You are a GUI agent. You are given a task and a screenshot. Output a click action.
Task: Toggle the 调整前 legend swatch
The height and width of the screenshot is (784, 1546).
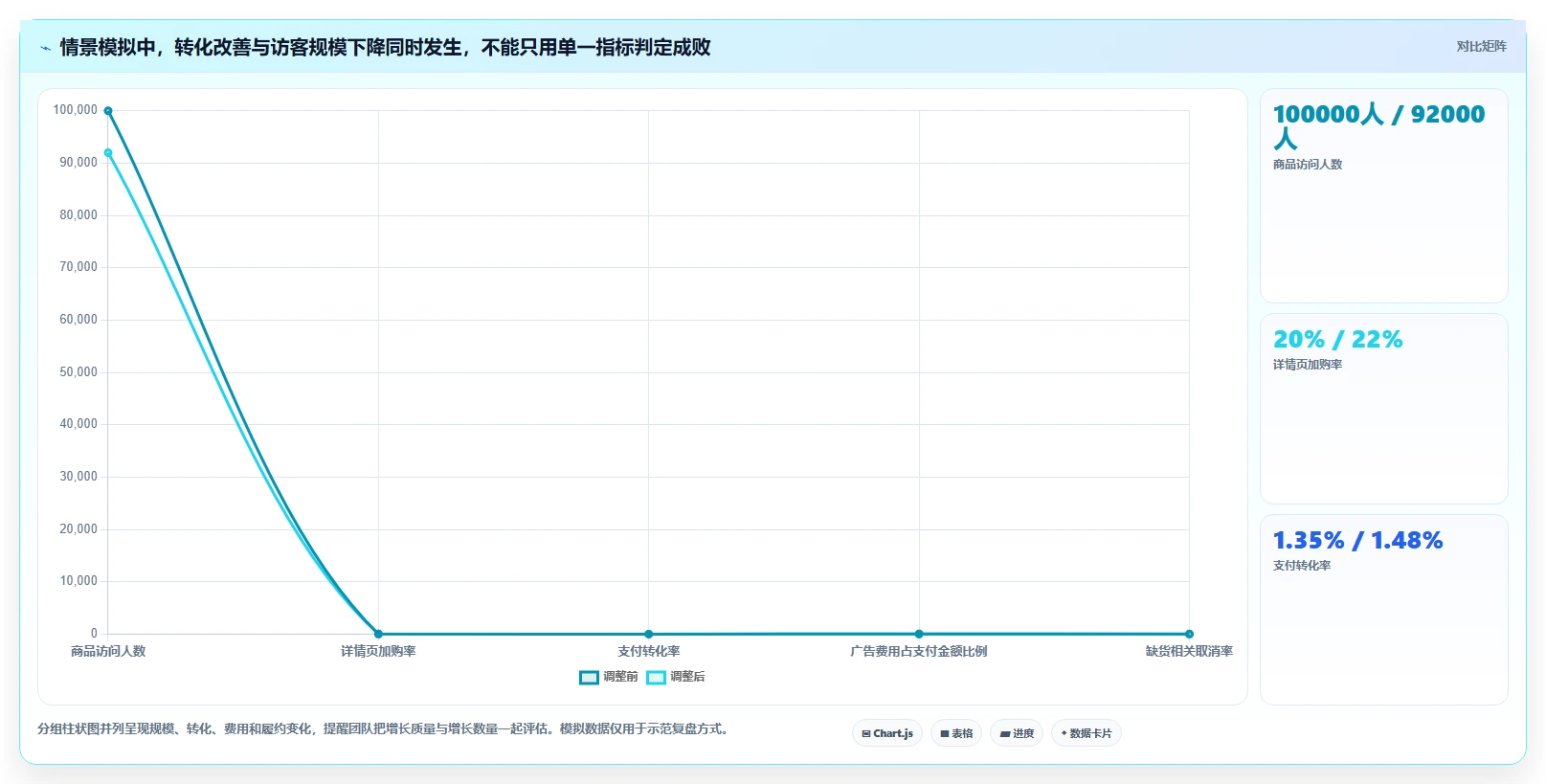coord(589,678)
